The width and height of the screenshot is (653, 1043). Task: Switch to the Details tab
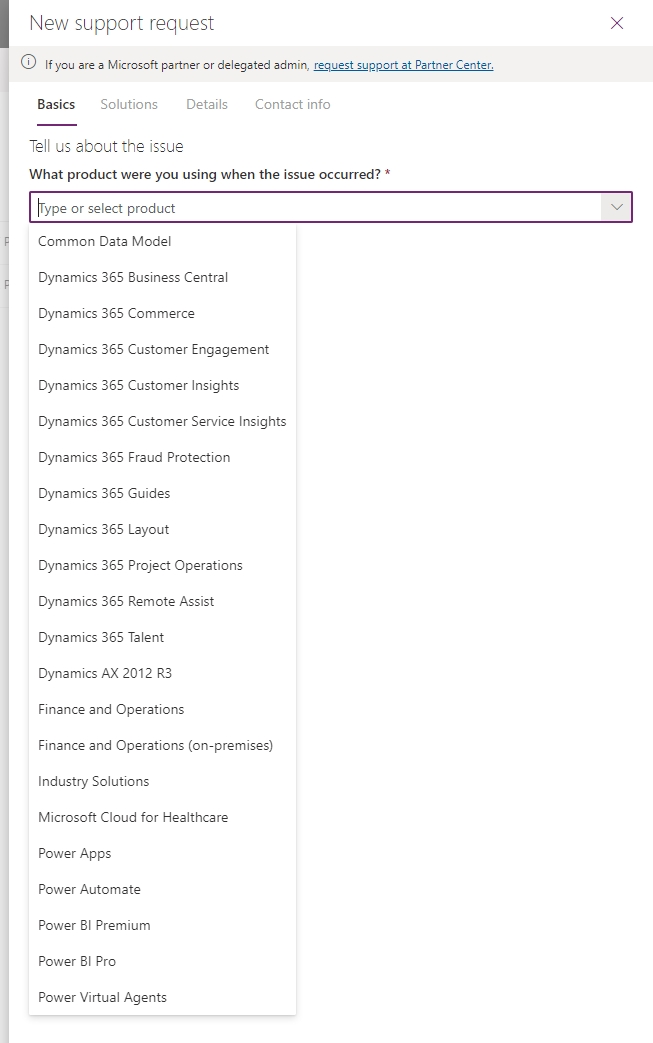click(207, 104)
